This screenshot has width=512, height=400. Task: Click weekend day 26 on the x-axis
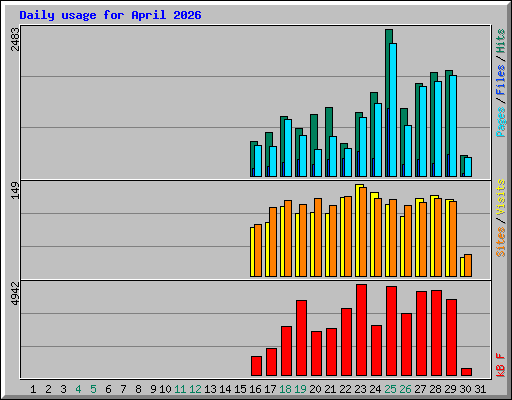pos(405,389)
